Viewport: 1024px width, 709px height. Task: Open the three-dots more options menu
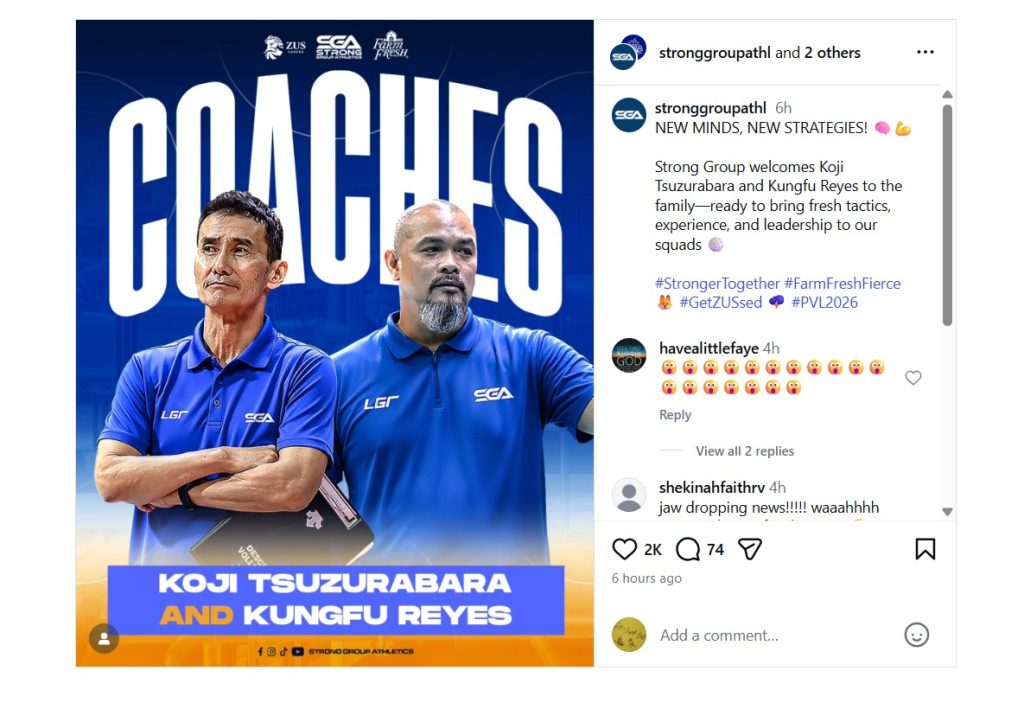925,52
